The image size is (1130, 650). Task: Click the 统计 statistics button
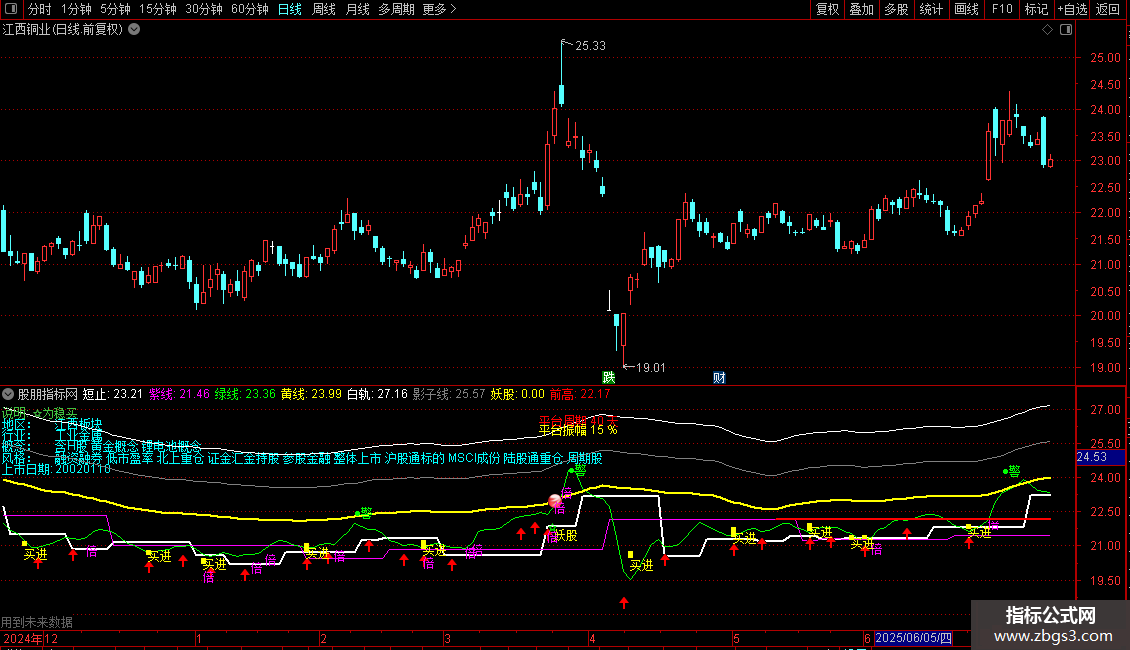coord(931,9)
